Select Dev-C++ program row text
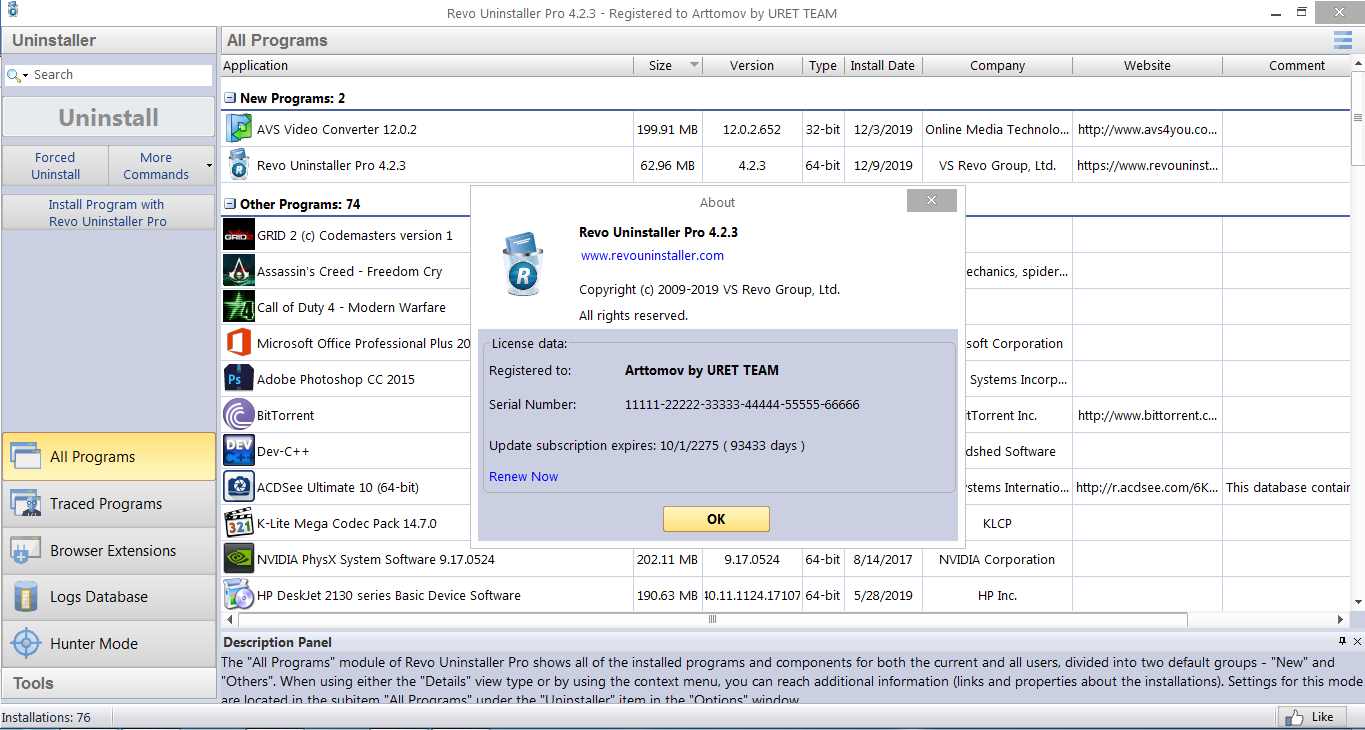1365x730 pixels. click(x=283, y=451)
